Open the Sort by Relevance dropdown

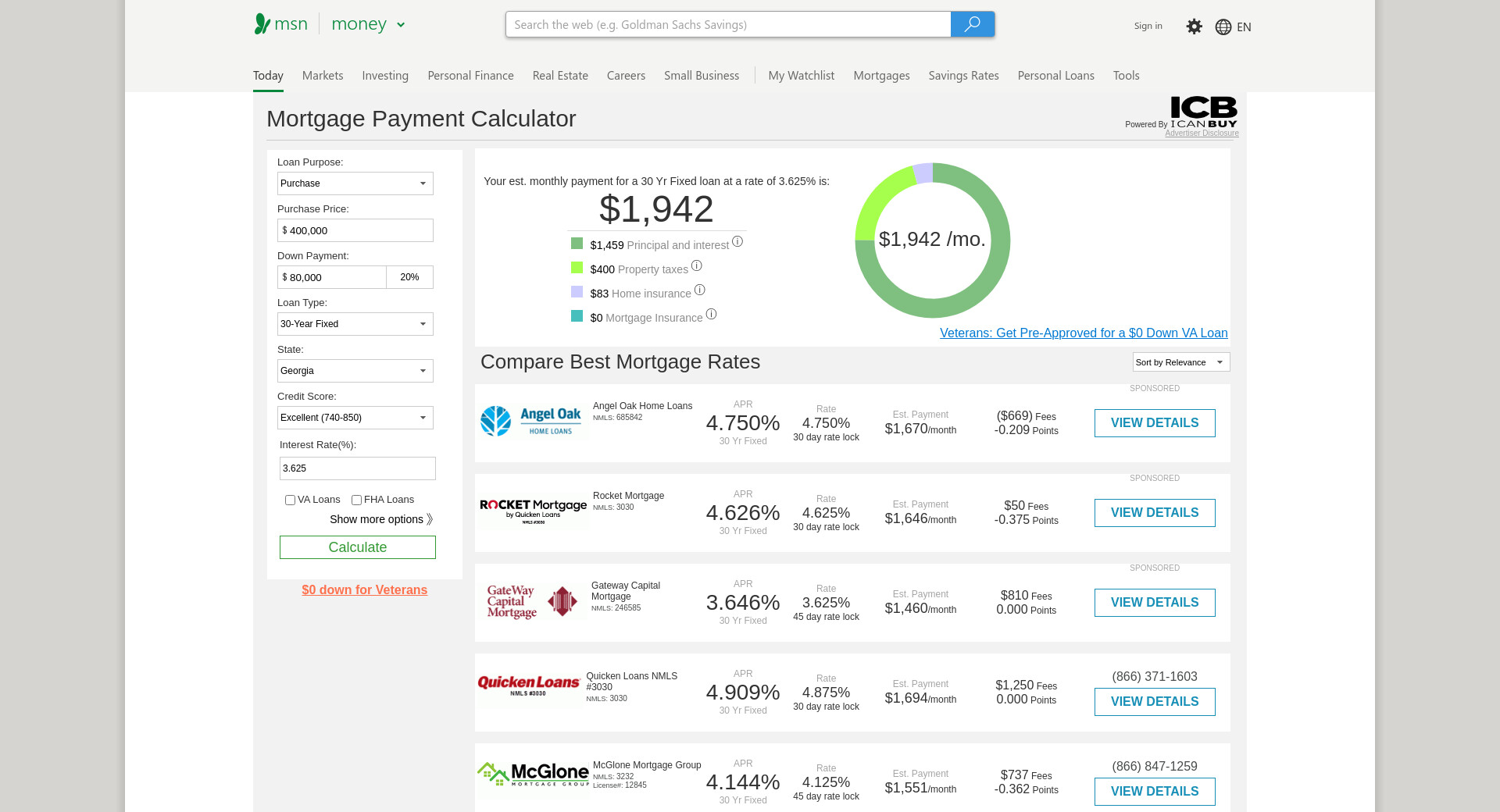(1180, 362)
